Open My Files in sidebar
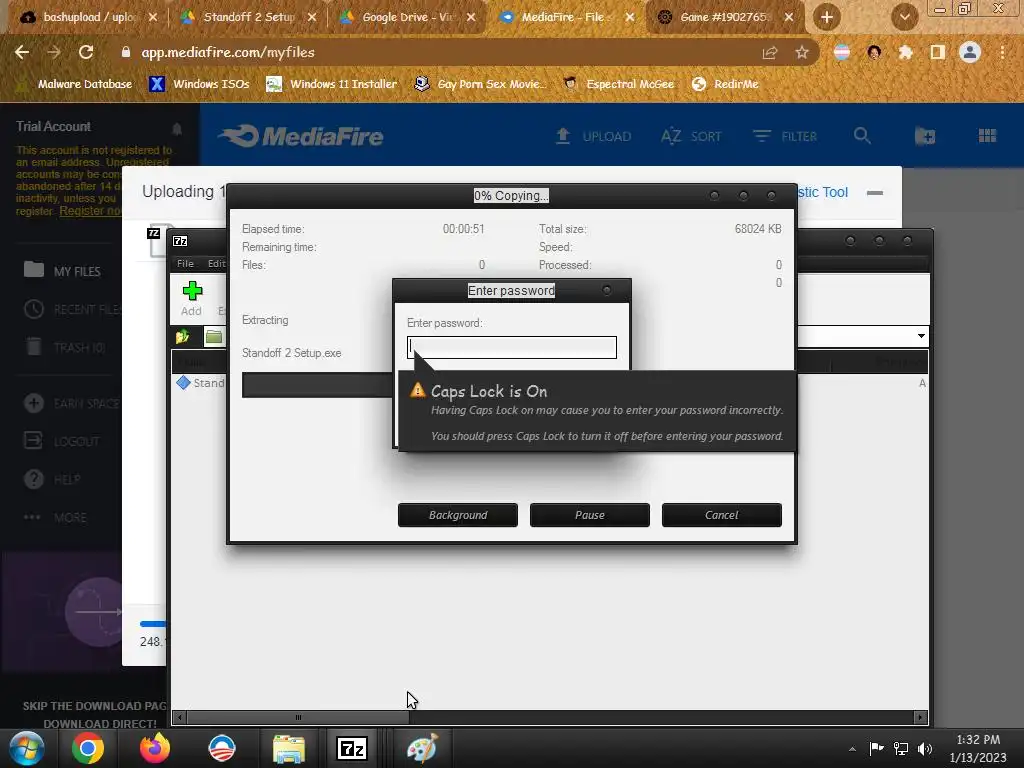This screenshot has width=1024, height=768. (62, 271)
